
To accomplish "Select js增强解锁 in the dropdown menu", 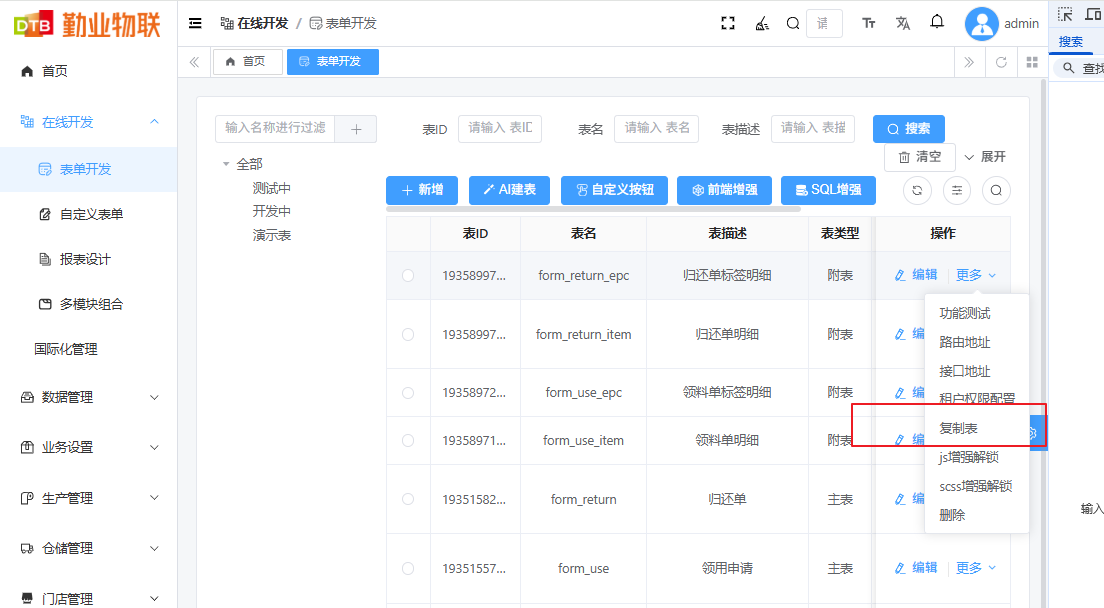I will pos(969,457).
